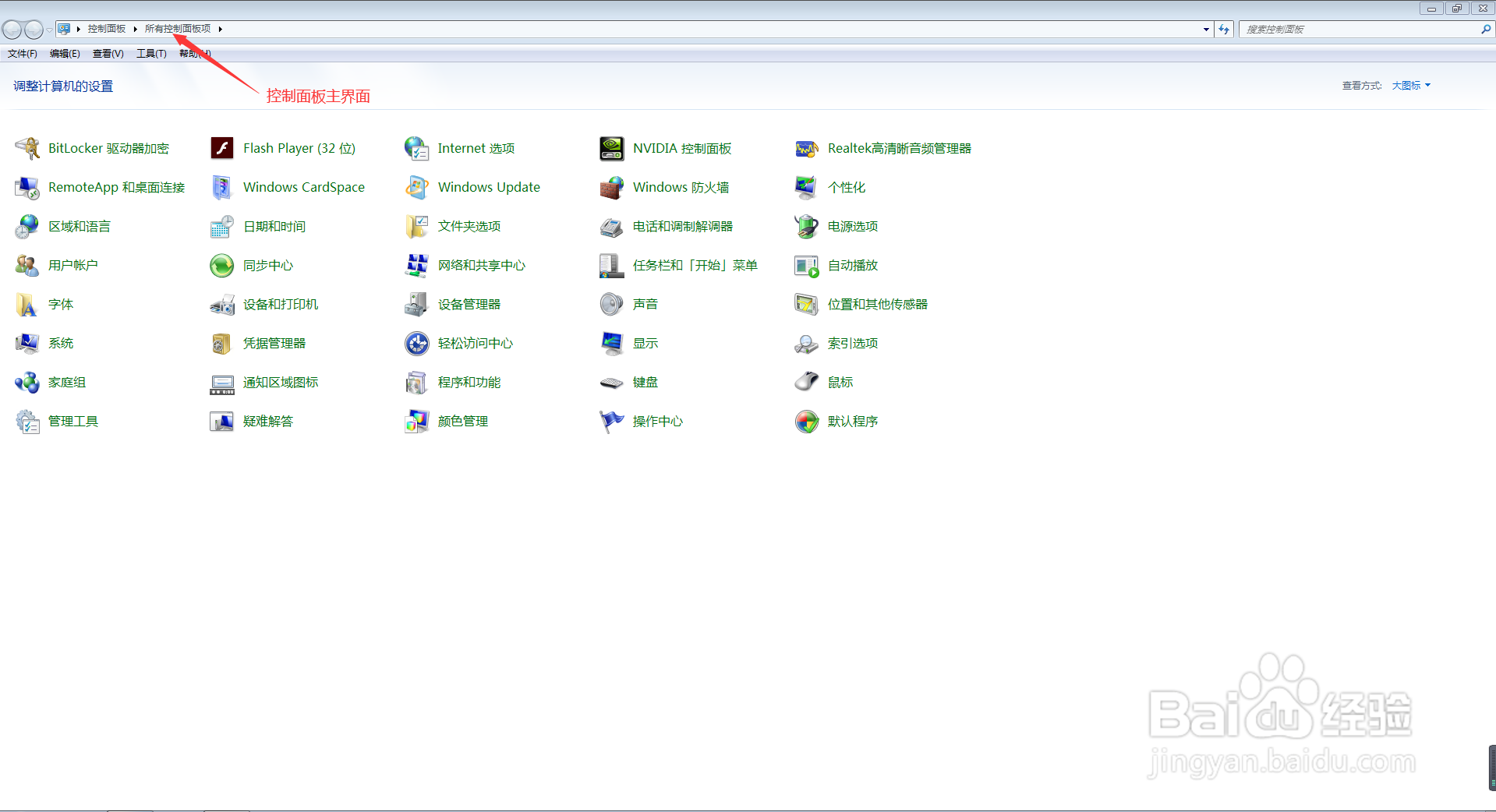Launch the NVIDIA 控制面板 icon
1496x812 pixels.
point(612,148)
